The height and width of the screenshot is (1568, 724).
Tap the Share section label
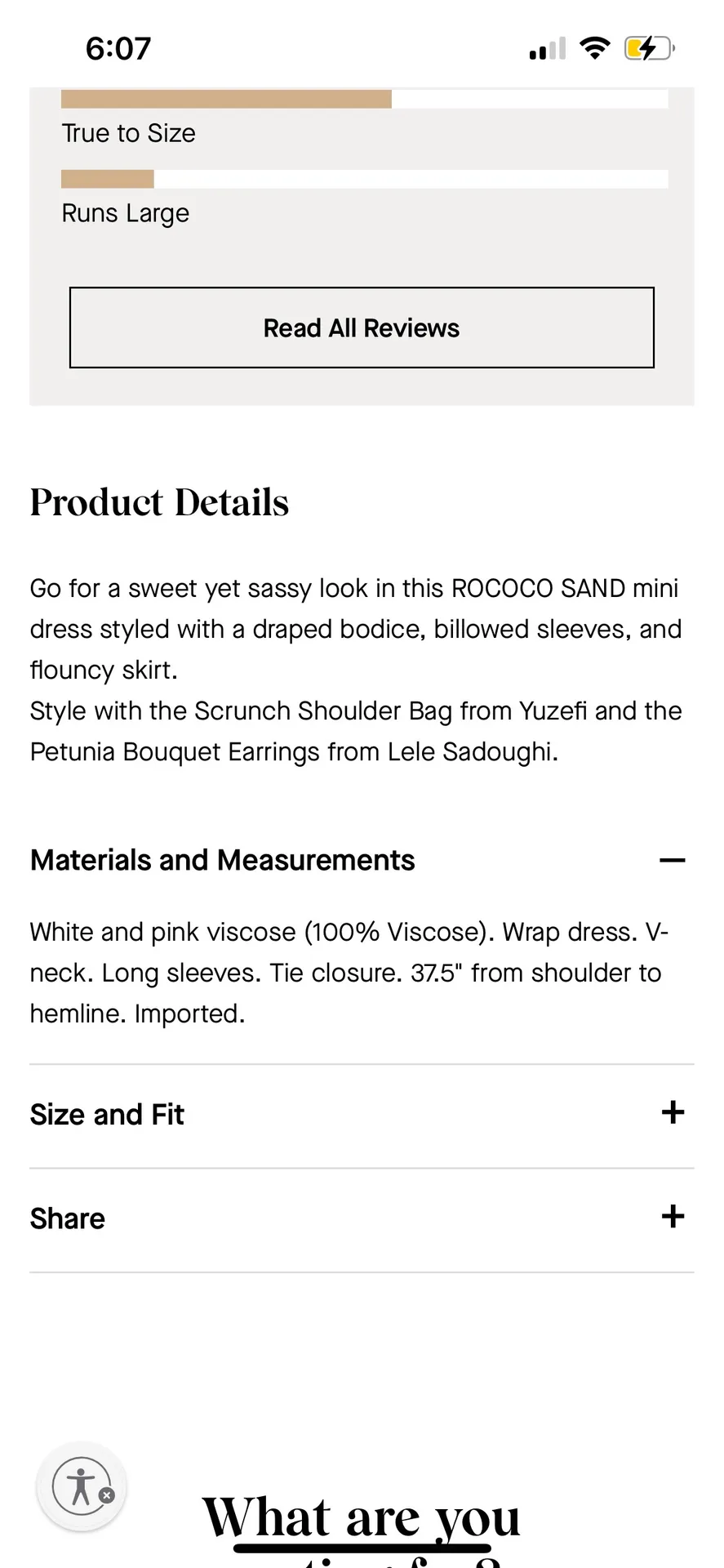pyautogui.click(x=68, y=1218)
